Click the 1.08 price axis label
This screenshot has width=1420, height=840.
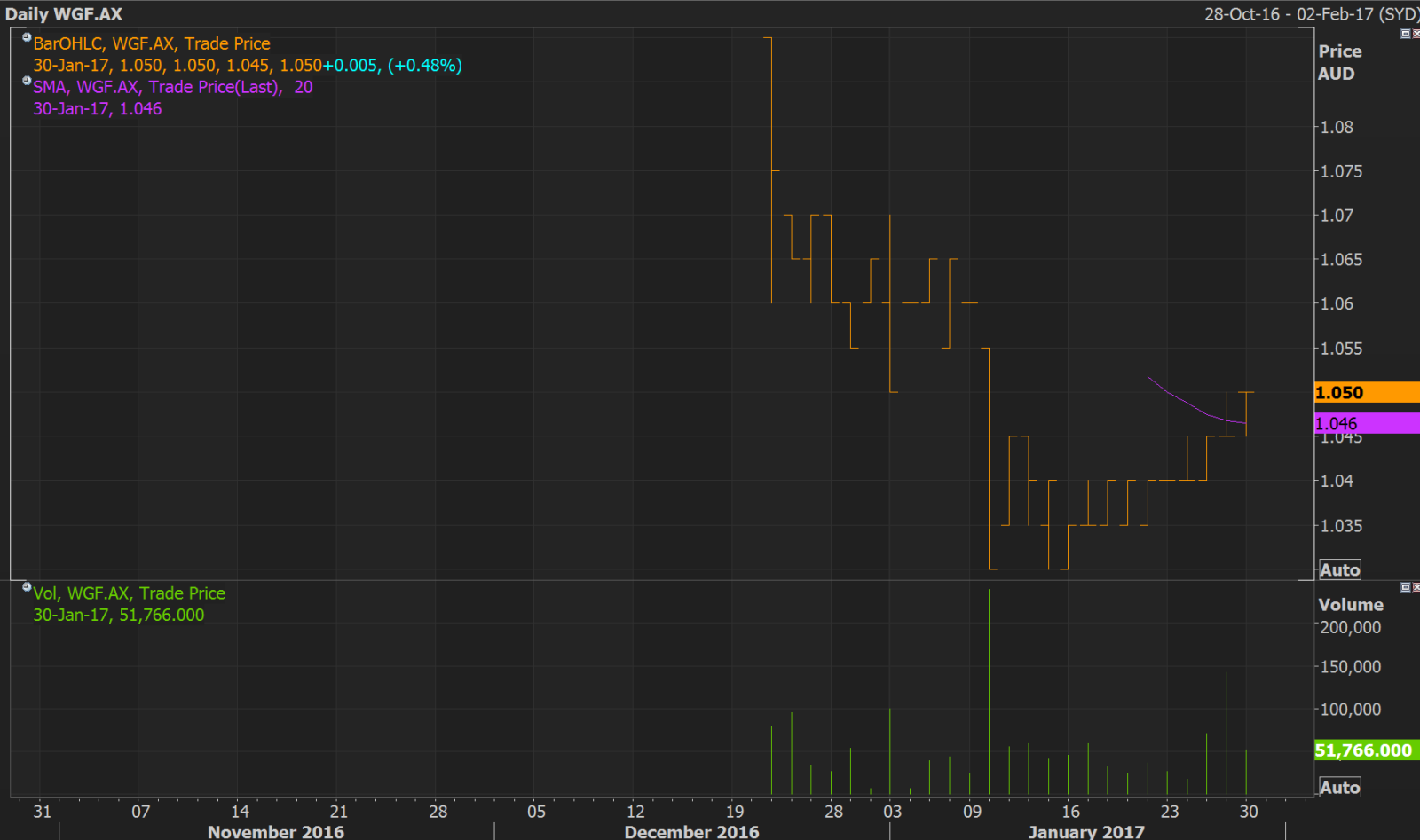pyautogui.click(x=1337, y=127)
